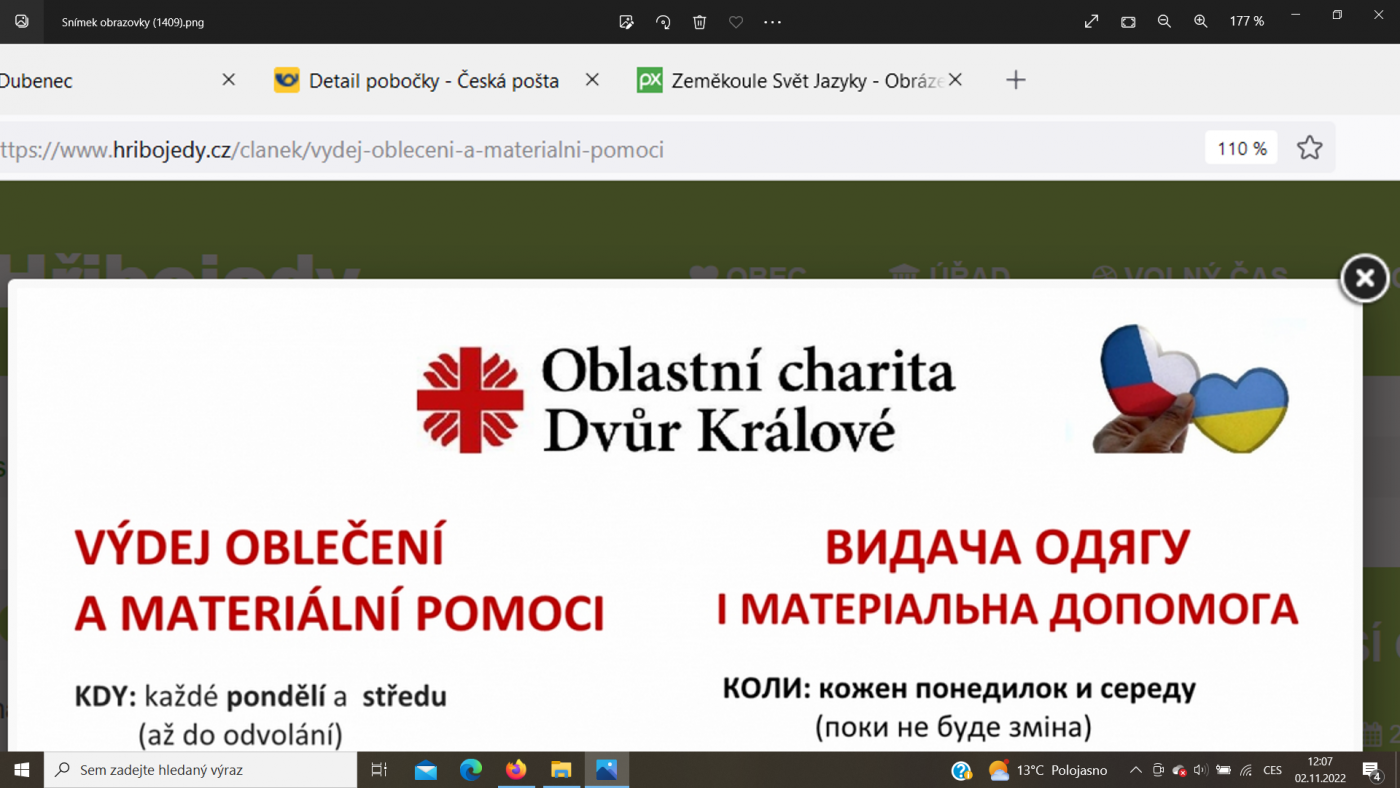
Task: Rotate the picture with the rotate icon
Action: (x=663, y=21)
